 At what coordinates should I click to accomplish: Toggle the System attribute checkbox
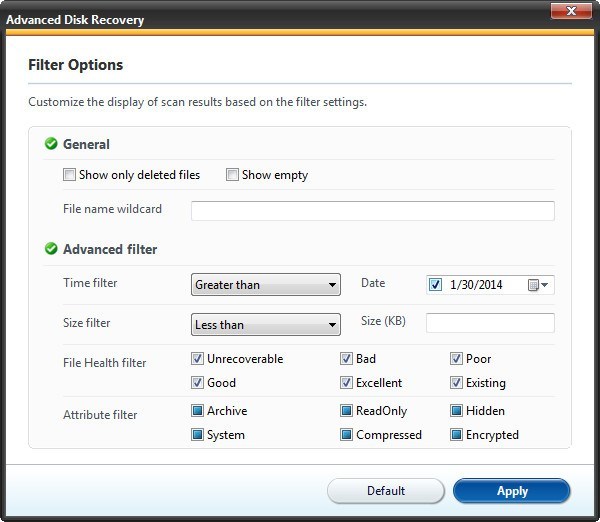[197, 435]
